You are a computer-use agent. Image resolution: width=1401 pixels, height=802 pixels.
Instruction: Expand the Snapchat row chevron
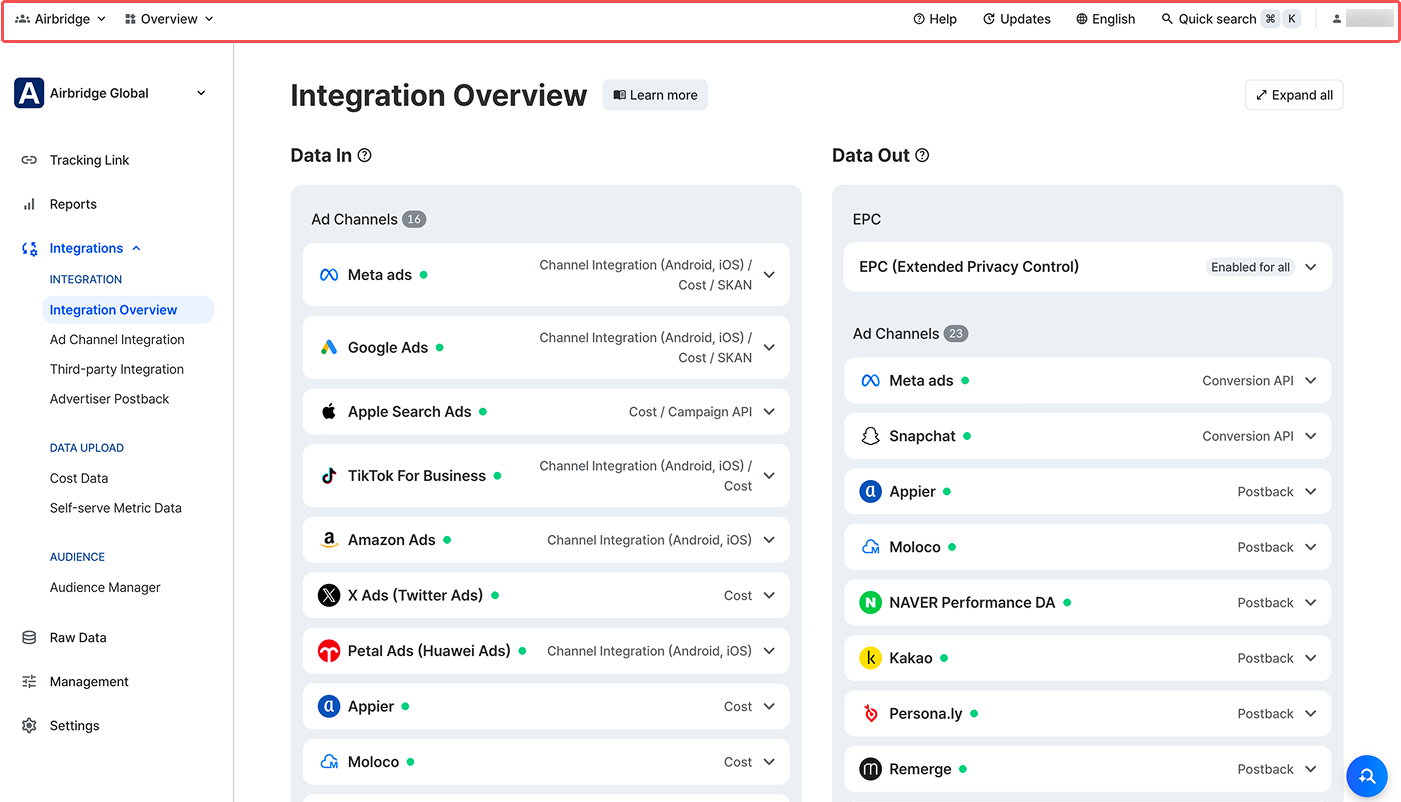(x=1311, y=436)
